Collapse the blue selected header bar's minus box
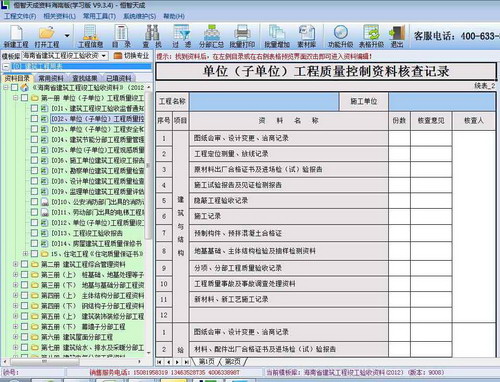Screen dimensions: 500x382 point(6,66)
